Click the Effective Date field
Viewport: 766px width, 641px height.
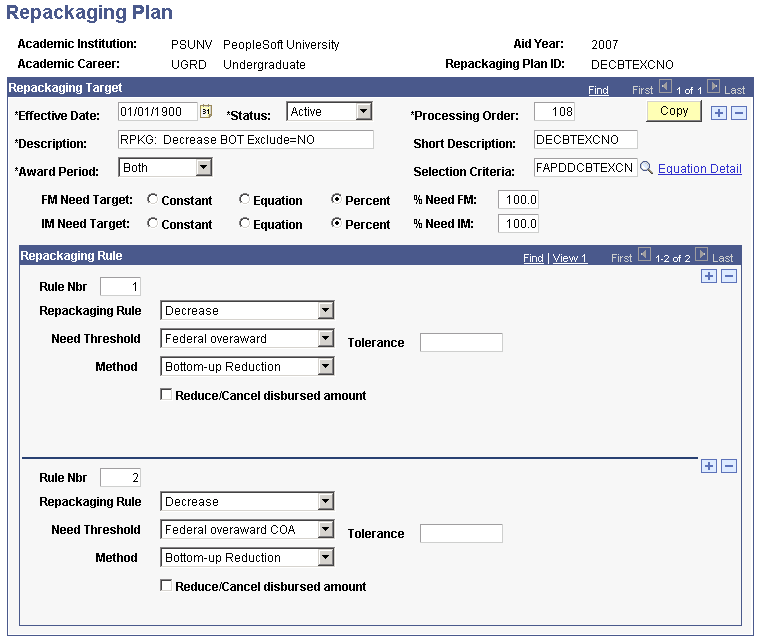158,111
